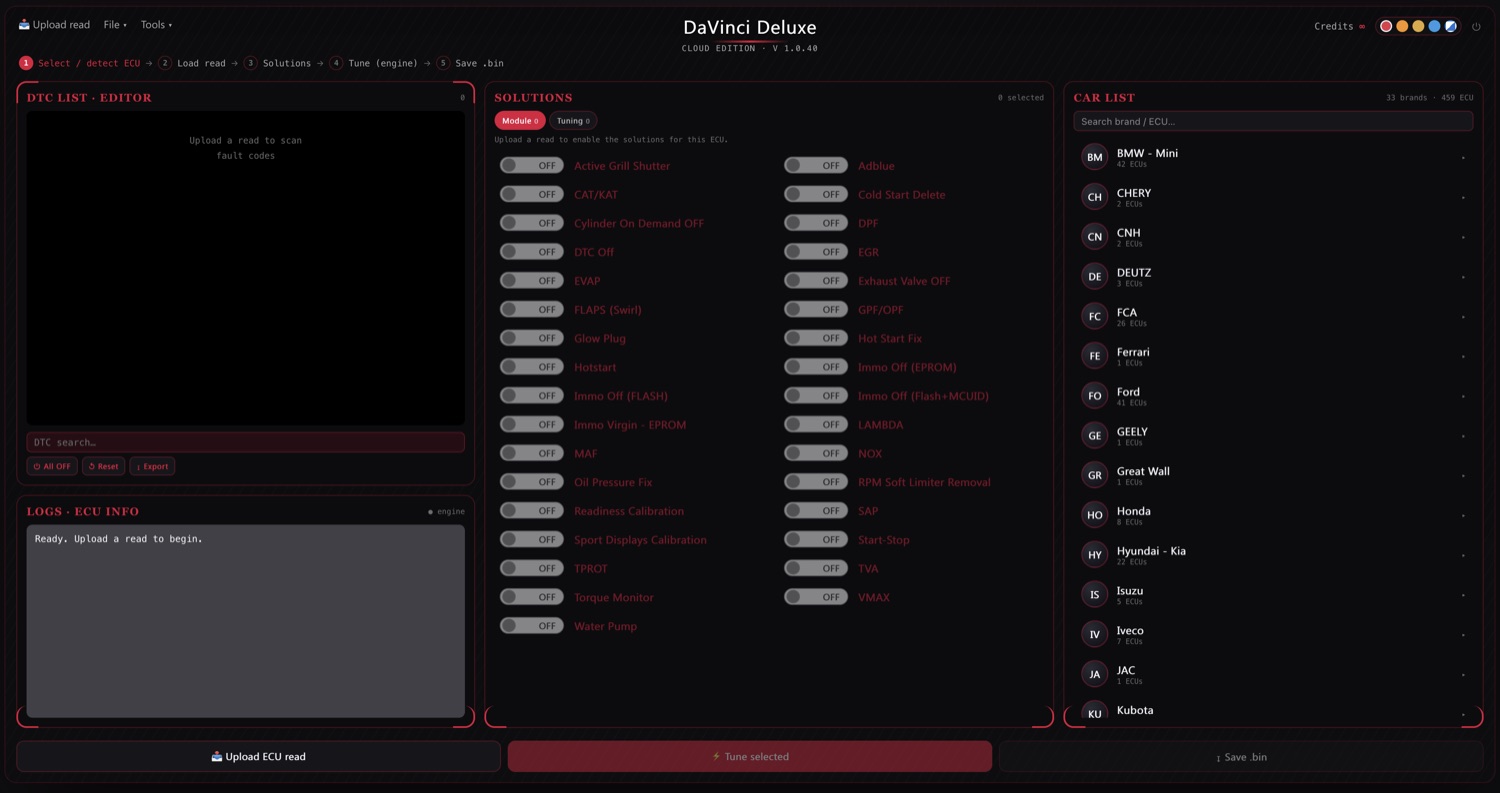Viewport: 1500px width, 793px height.
Task: Open the Tools dropdown menu
Action: [156, 25]
